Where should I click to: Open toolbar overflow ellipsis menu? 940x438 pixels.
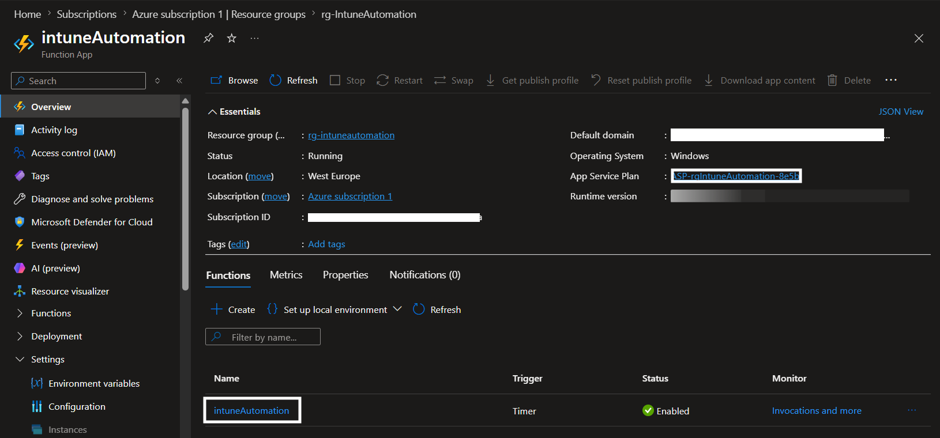891,80
